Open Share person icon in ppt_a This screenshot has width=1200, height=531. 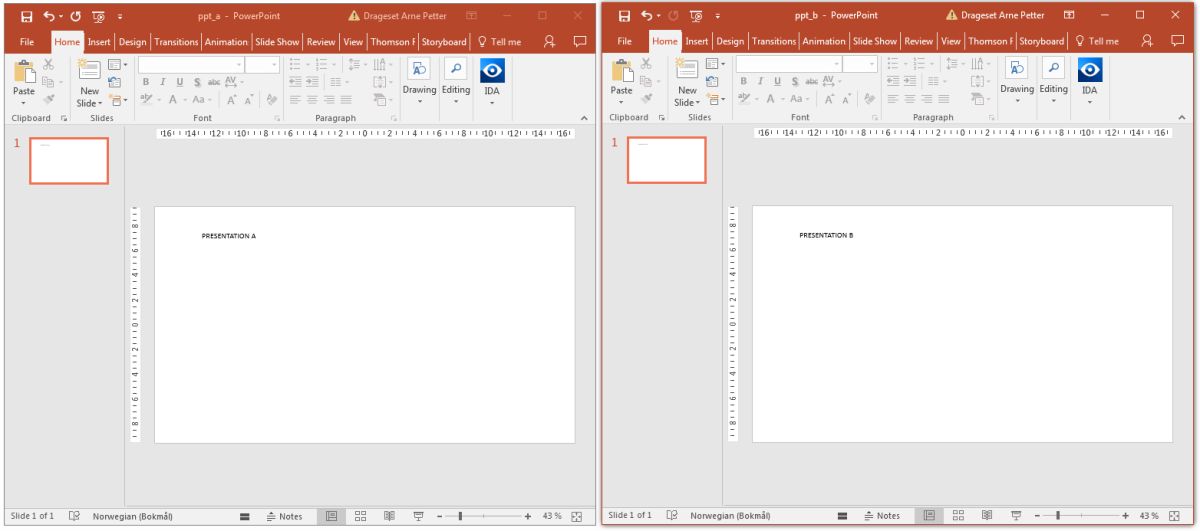pos(549,40)
